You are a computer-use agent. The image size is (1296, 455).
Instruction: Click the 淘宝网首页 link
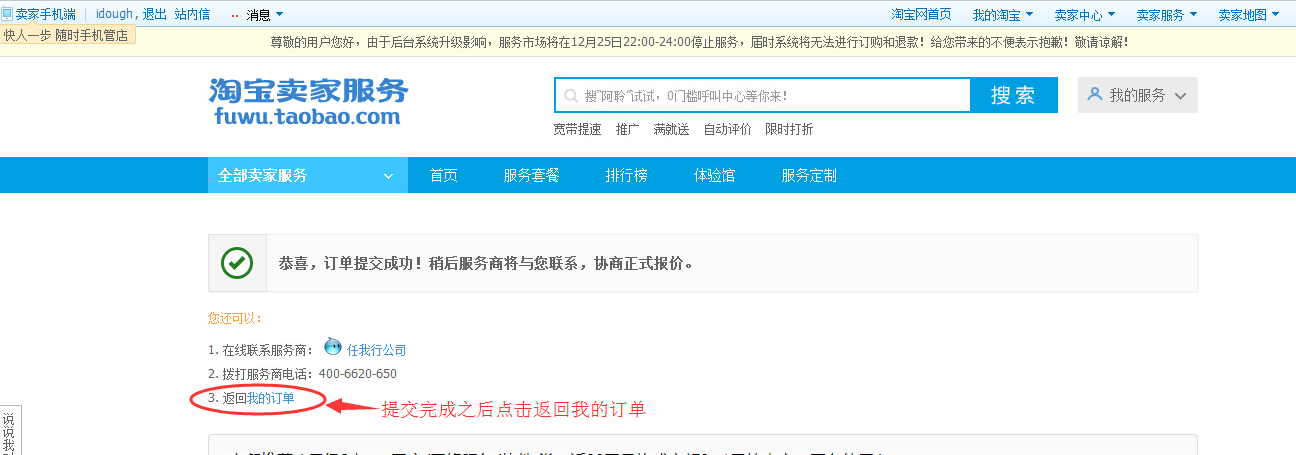(922, 14)
